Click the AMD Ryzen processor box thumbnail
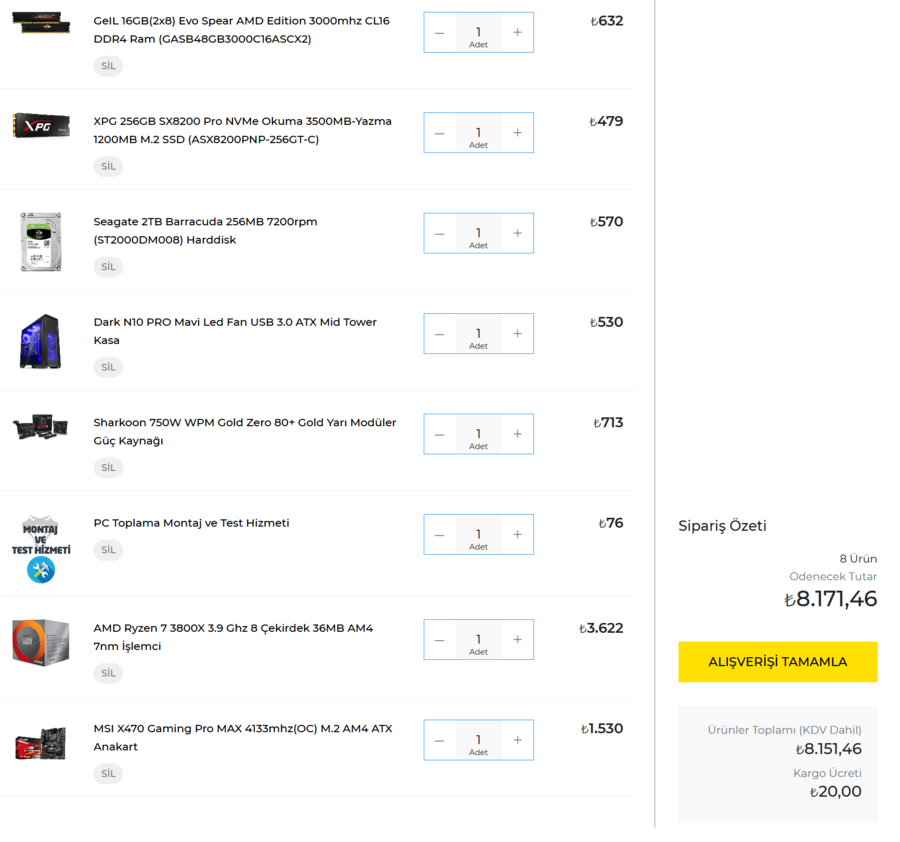900x842 pixels. [x=41, y=641]
